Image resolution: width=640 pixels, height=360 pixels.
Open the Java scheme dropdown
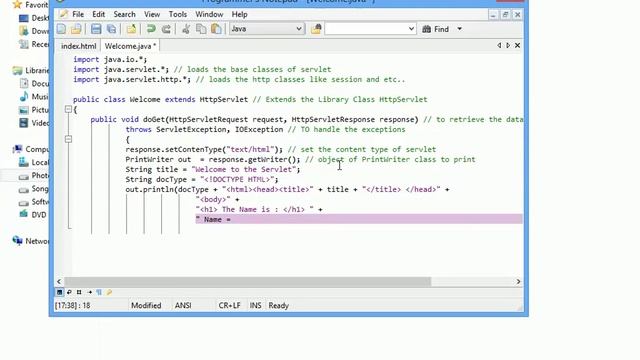(267, 29)
